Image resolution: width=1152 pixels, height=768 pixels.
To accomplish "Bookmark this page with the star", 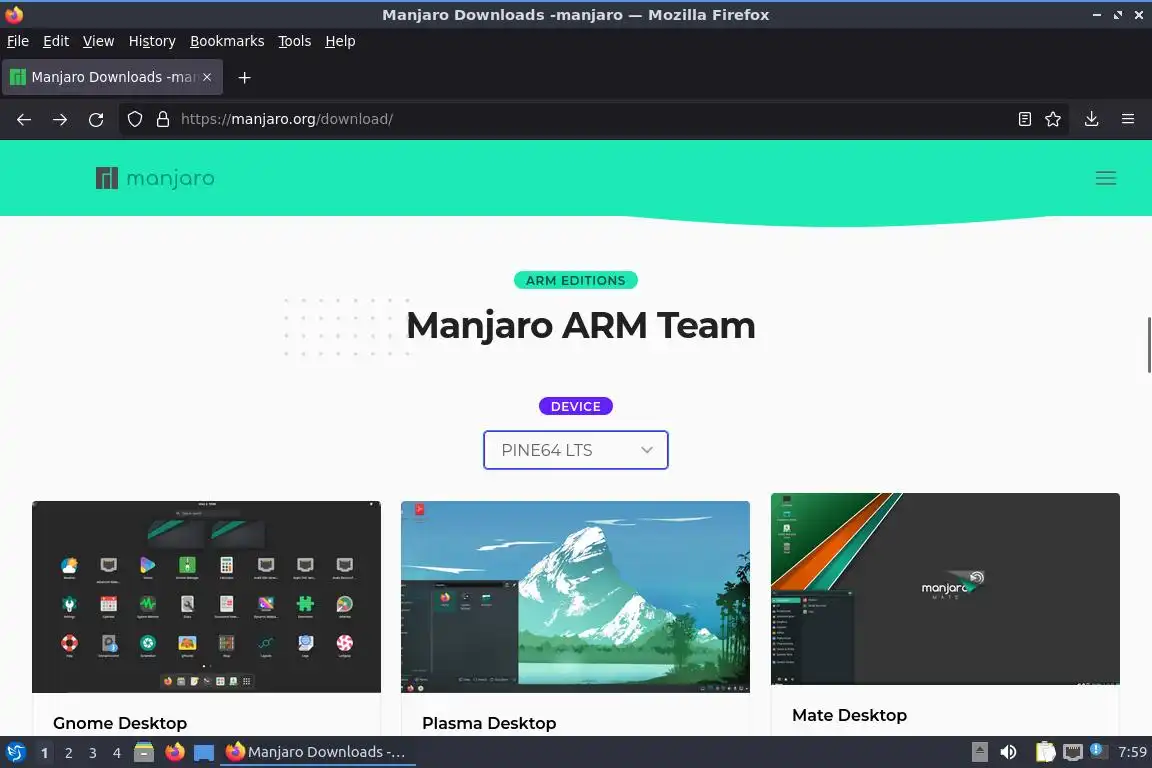I will (1053, 119).
